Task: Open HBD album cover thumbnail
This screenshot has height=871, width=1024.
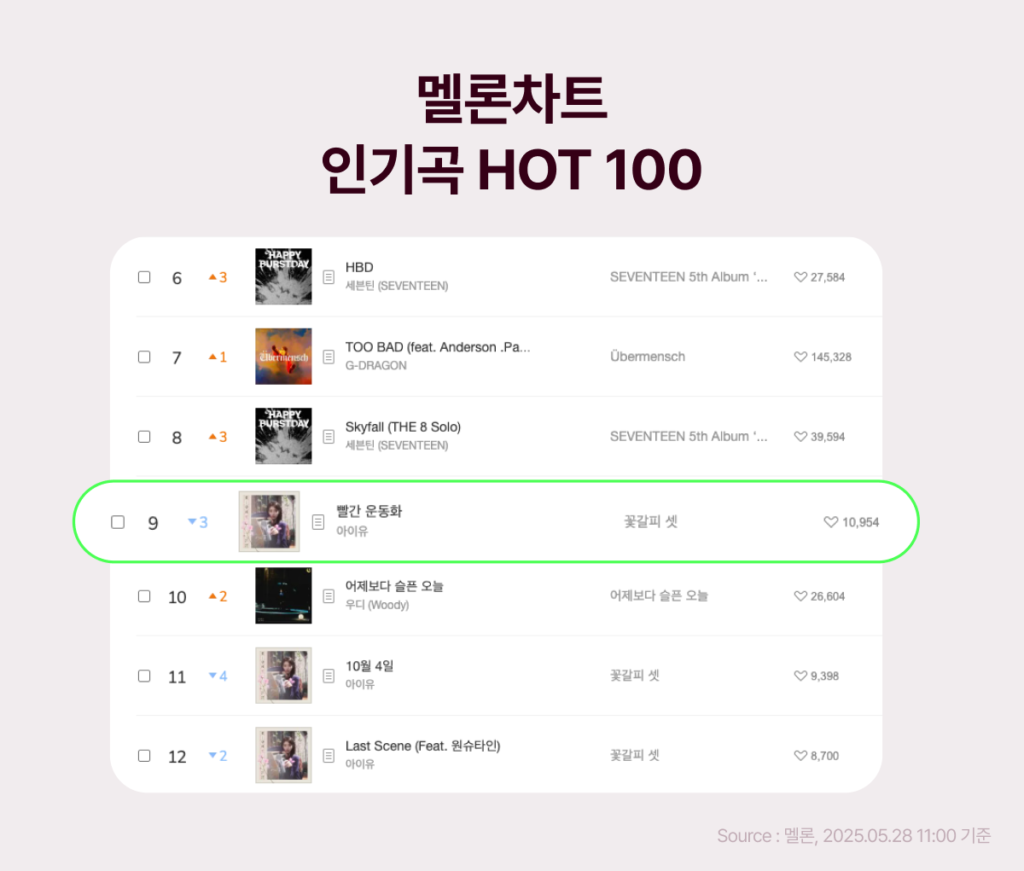Action: pos(283,276)
